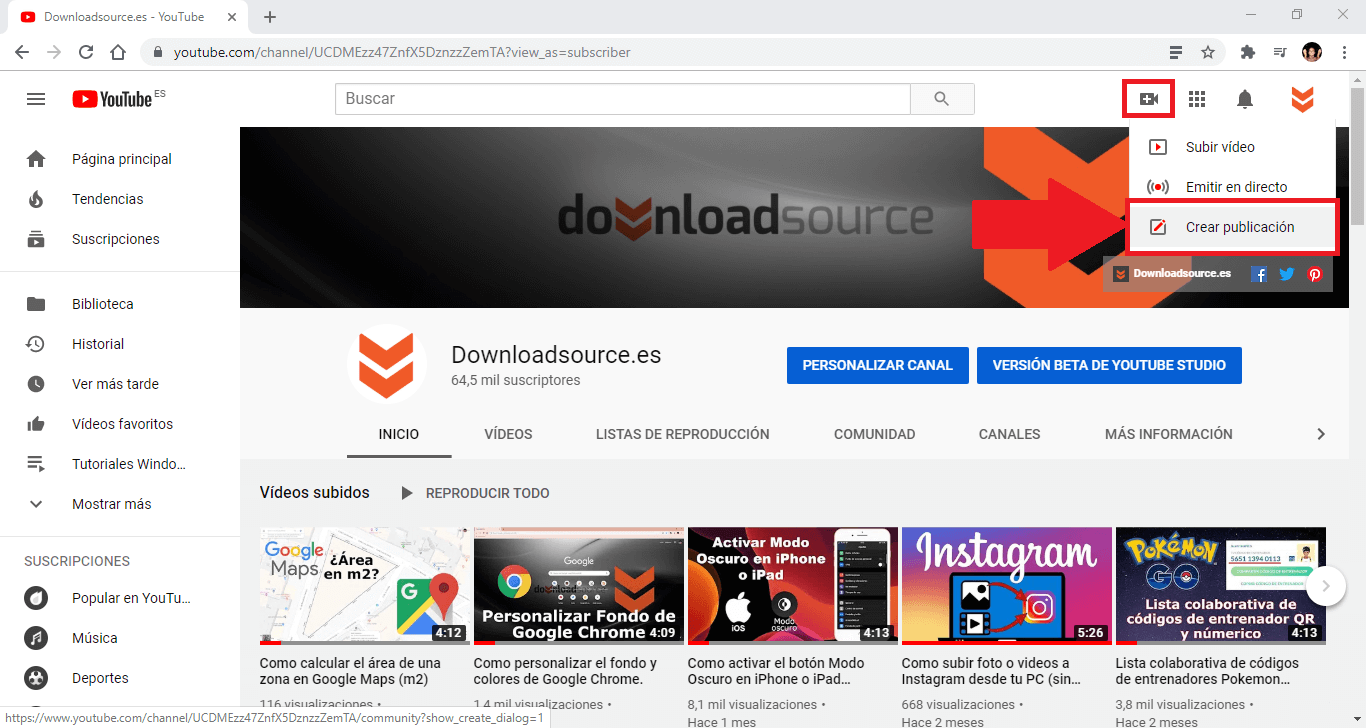Click the browser home icon

coord(118,52)
